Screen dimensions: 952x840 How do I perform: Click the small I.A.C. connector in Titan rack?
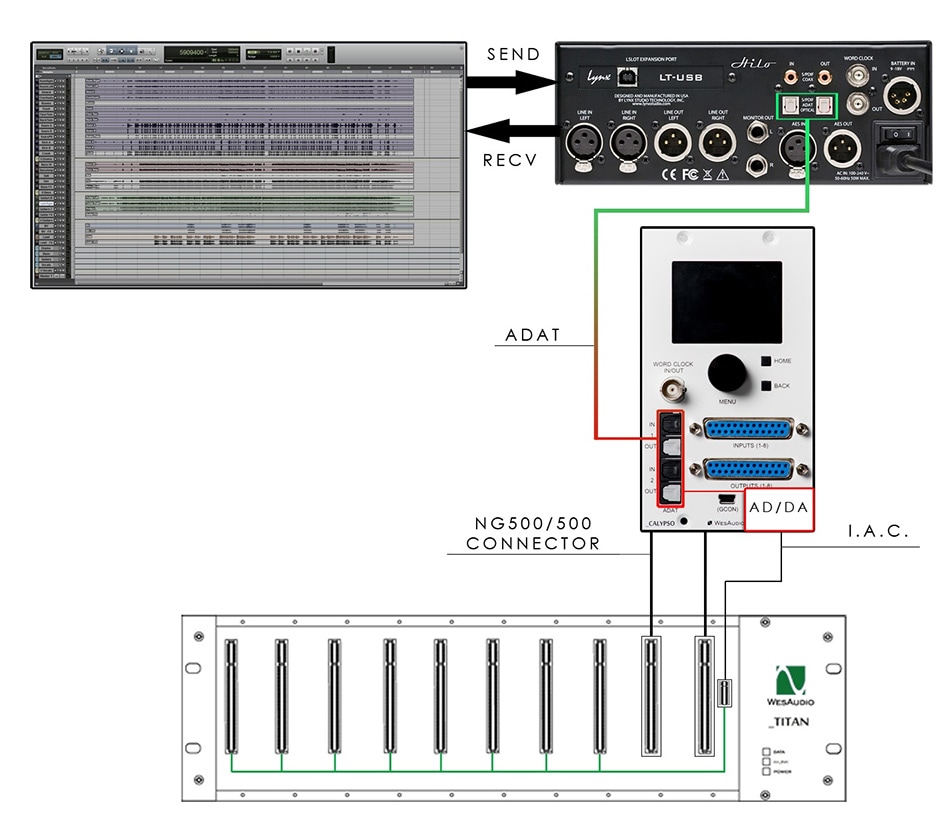click(x=724, y=693)
